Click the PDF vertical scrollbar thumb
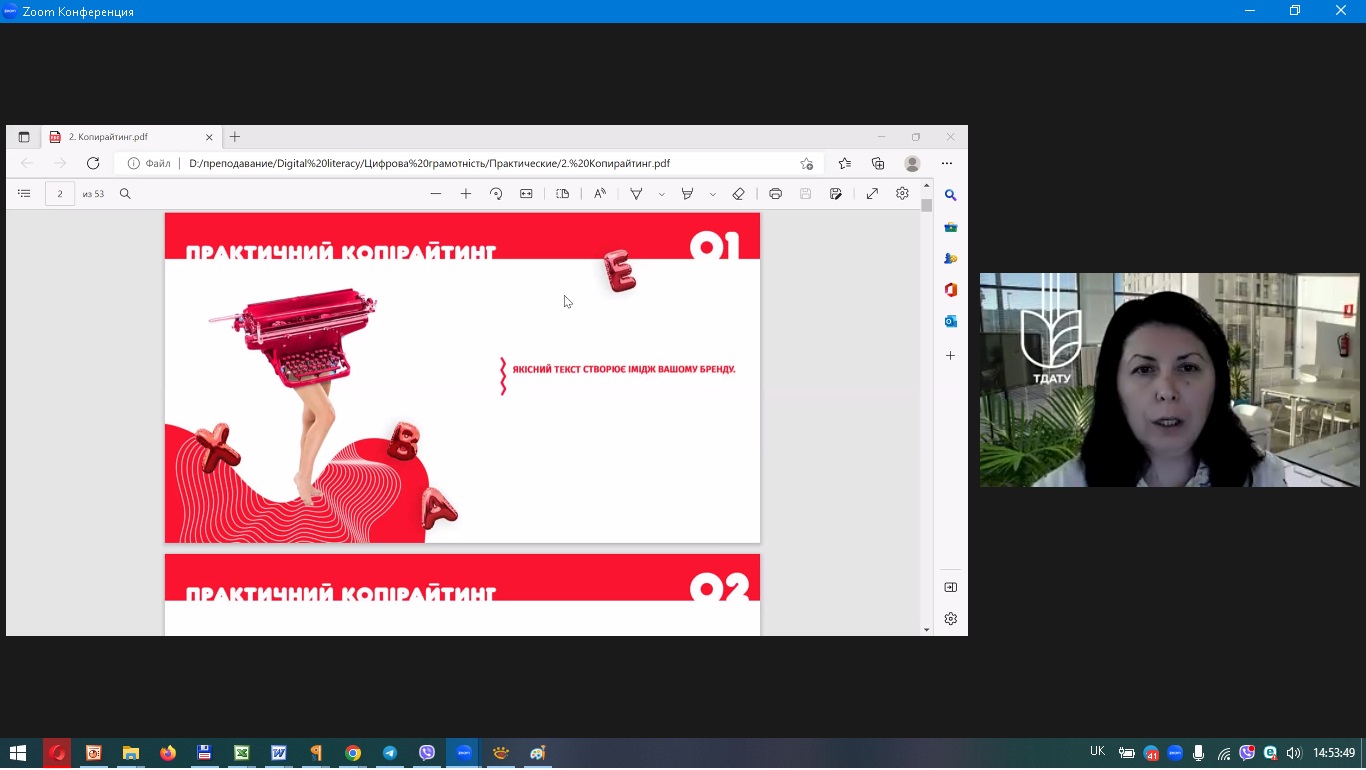Image resolution: width=1366 pixels, height=770 pixels. click(927, 204)
